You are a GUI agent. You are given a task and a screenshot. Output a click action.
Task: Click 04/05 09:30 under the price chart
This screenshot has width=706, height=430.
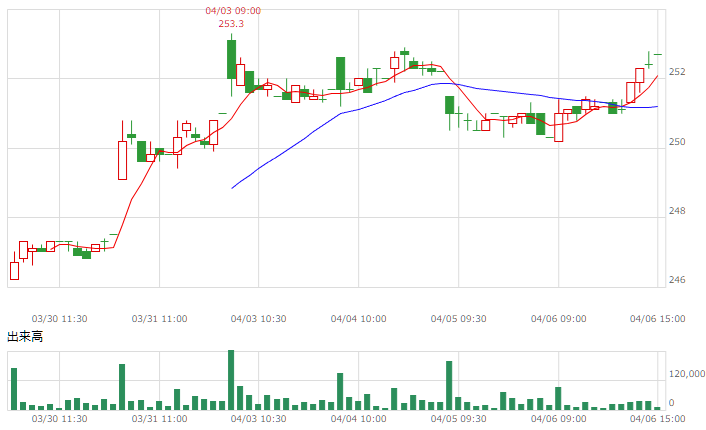click(x=458, y=319)
